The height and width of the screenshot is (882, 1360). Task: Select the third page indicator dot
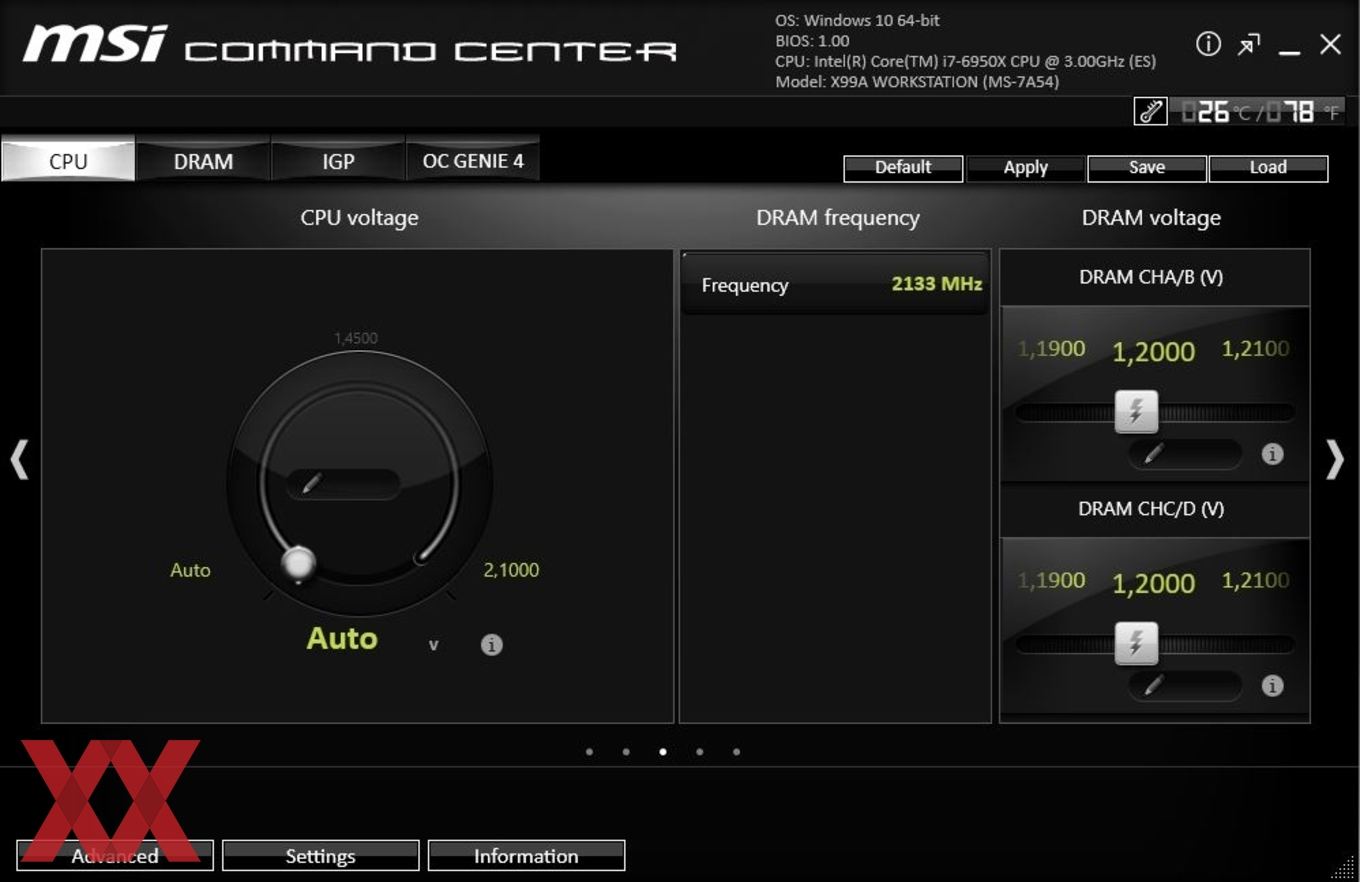coord(663,752)
